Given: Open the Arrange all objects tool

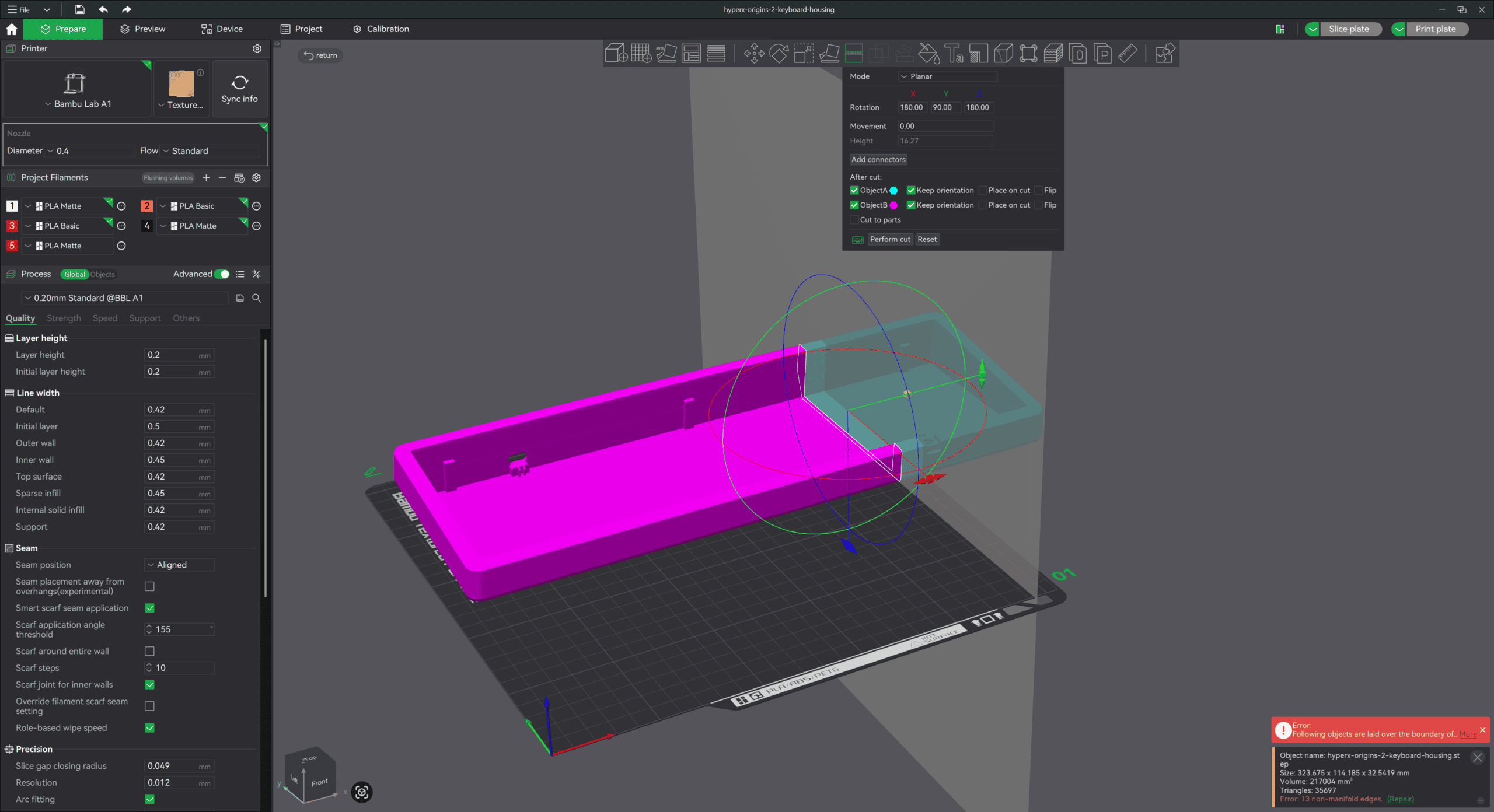Looking at the screenshot, I should click(691, 54).
